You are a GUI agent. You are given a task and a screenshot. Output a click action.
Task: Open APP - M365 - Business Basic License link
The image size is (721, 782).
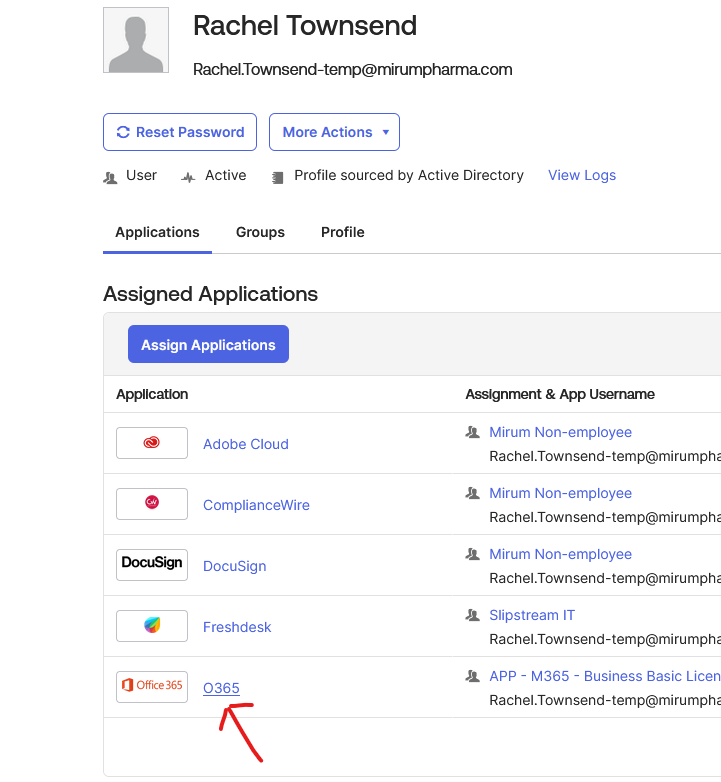click(x=605, y=676)
